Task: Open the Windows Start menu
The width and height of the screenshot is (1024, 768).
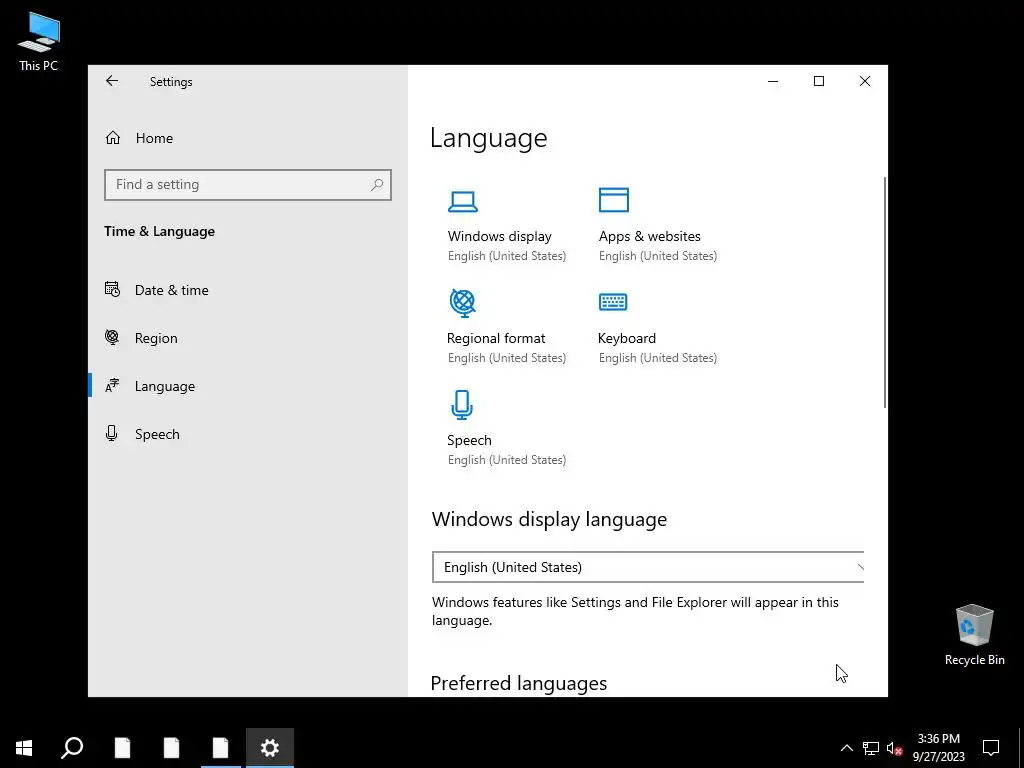Action: point(24,748)
